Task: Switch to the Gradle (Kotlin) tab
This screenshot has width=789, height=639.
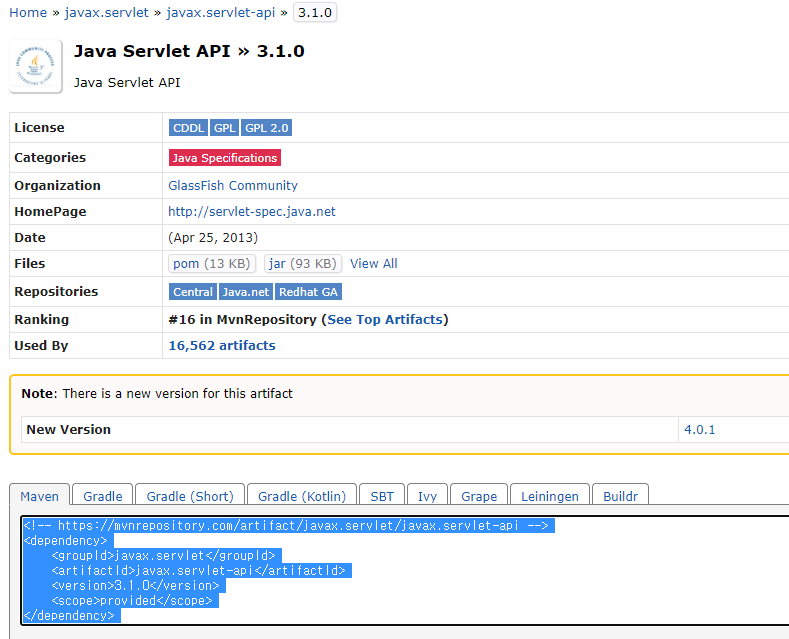Action: [x=302, y=496]
